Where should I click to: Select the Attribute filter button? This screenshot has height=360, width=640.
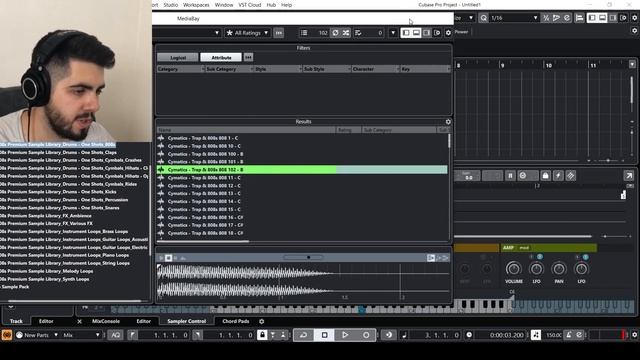click(221, 58)
